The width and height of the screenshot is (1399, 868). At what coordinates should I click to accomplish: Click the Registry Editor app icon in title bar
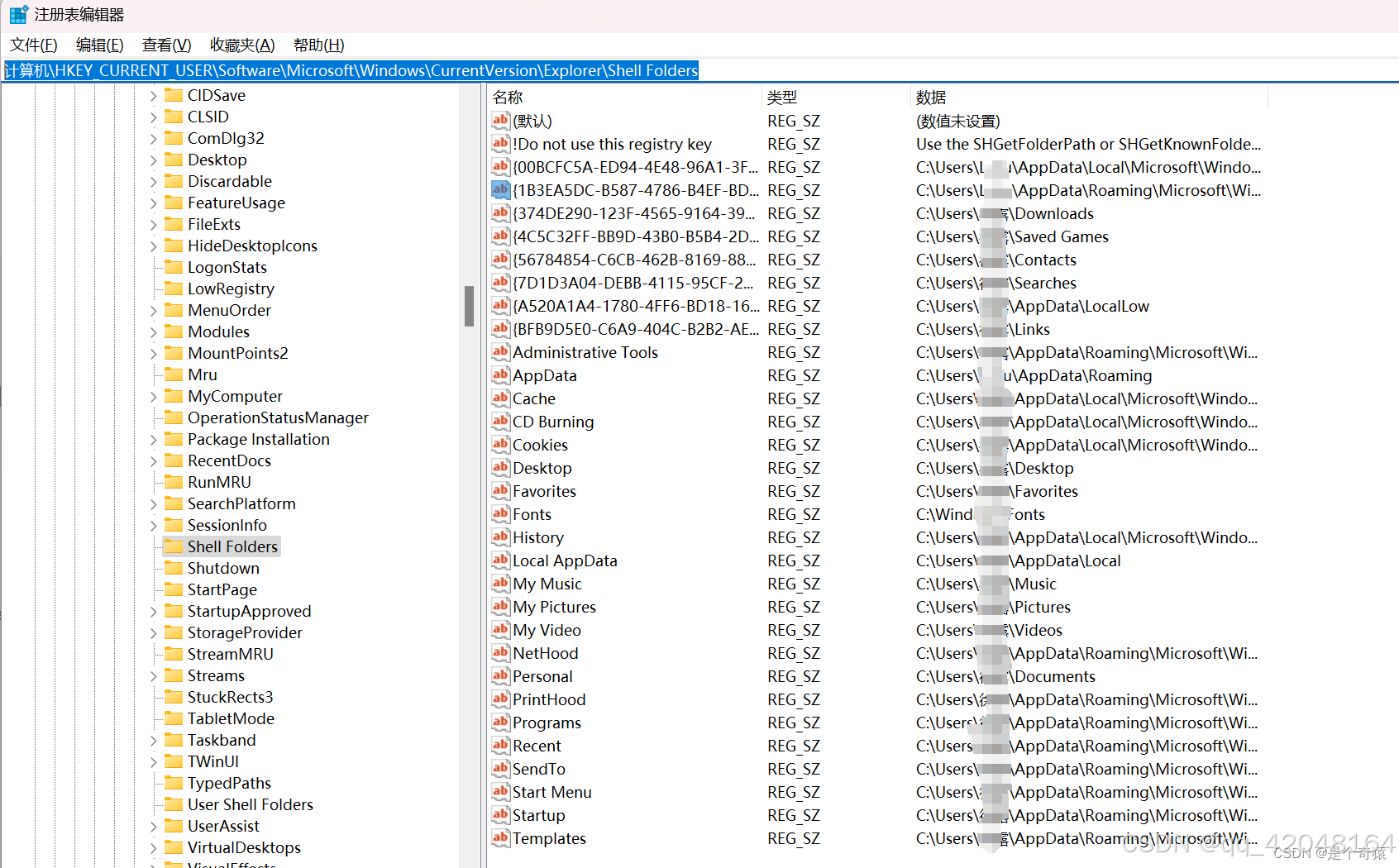coord(18,14)
